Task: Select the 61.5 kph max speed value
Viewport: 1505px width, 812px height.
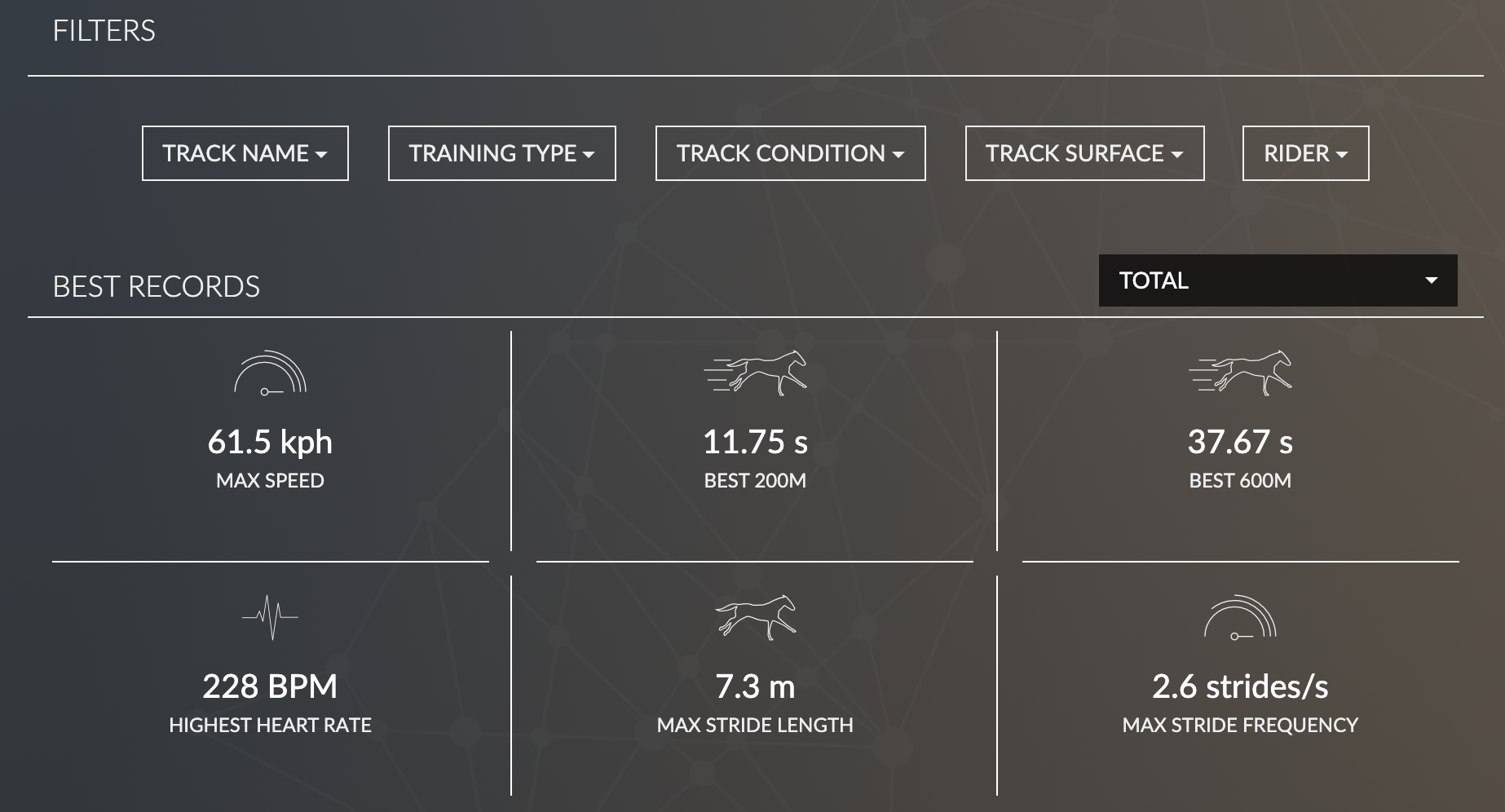Action: tap(270, 442)
